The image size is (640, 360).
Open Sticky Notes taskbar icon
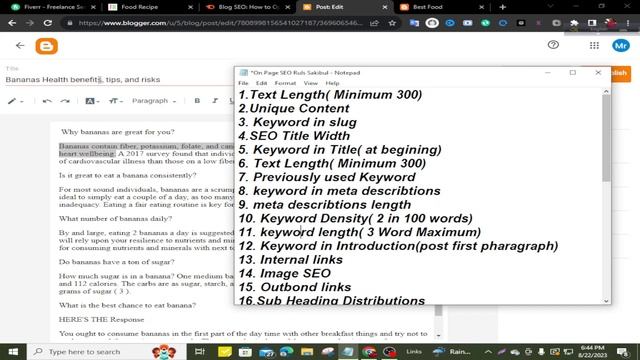224,351
